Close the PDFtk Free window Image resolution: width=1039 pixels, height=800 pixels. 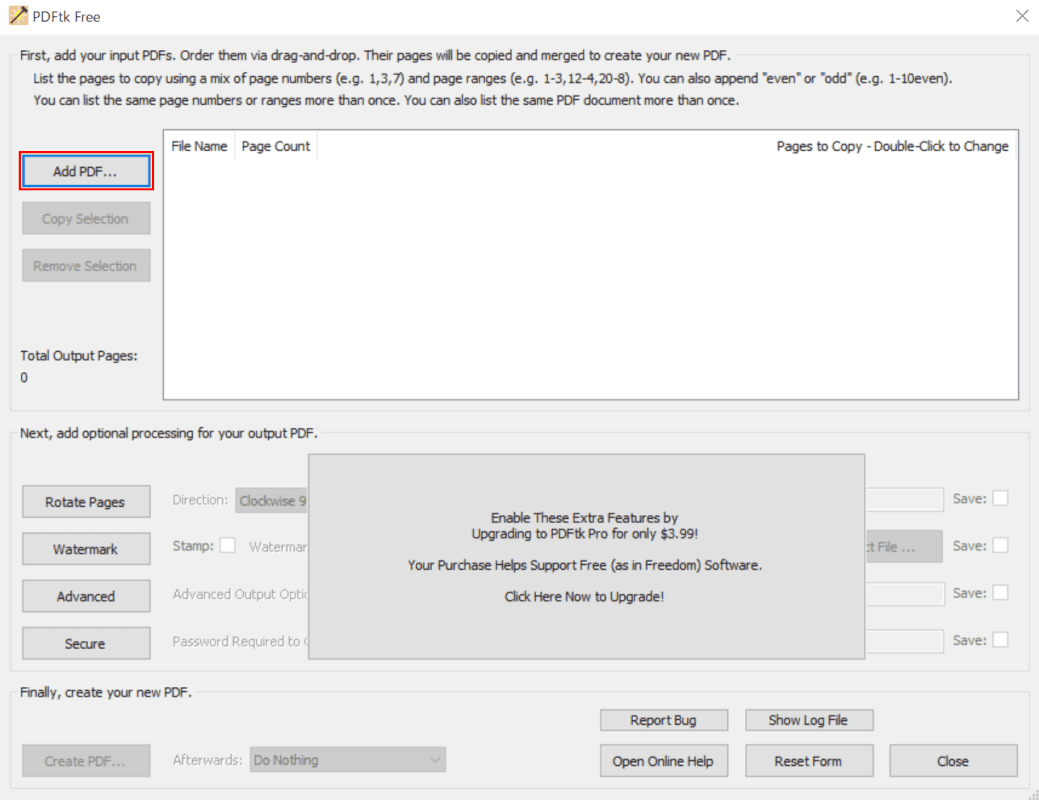click(x=1022, y=16)
